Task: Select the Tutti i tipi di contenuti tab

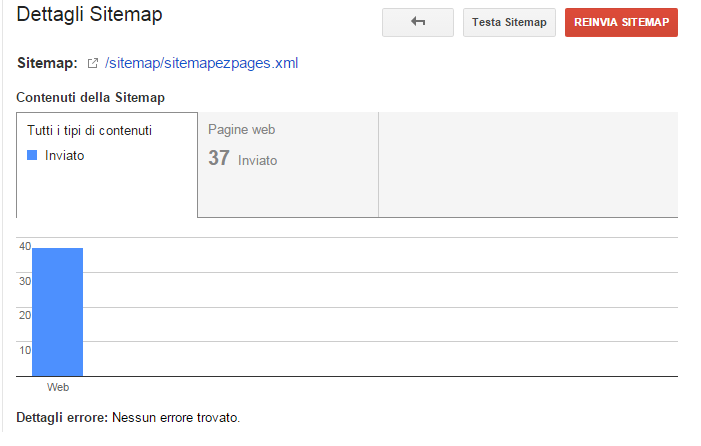Action: click(x=107, y=165)
